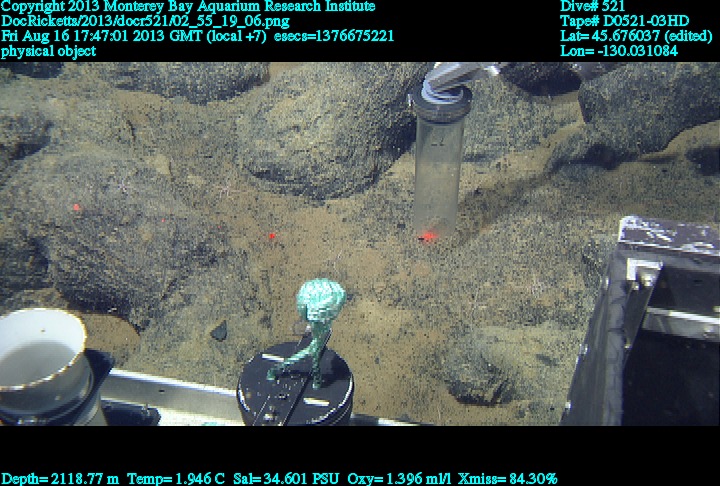This screenshot has height=486, width=720.
Task: Click the 'Xmiss= 84.30%' readout
Action: click(507, 479)
